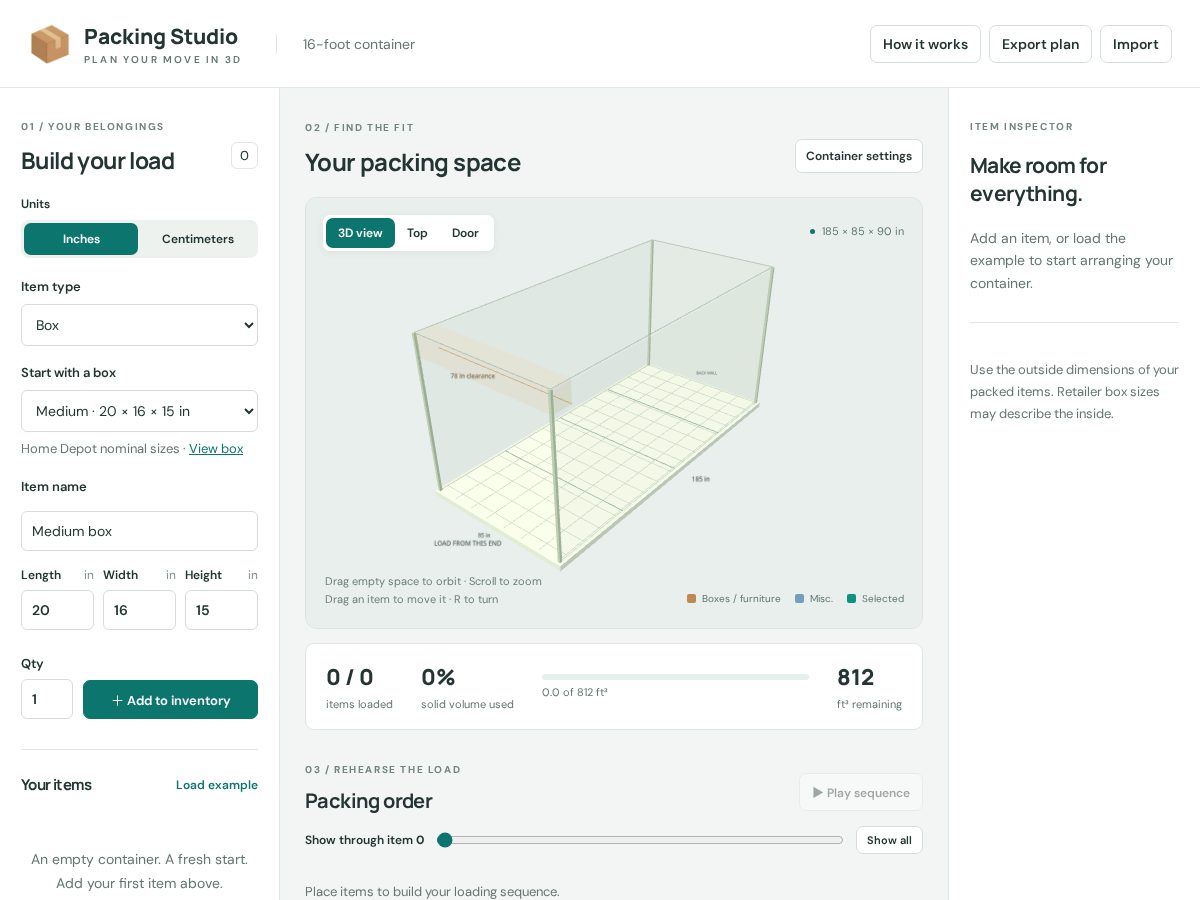Click the Height input field

[x=221, y=610]
